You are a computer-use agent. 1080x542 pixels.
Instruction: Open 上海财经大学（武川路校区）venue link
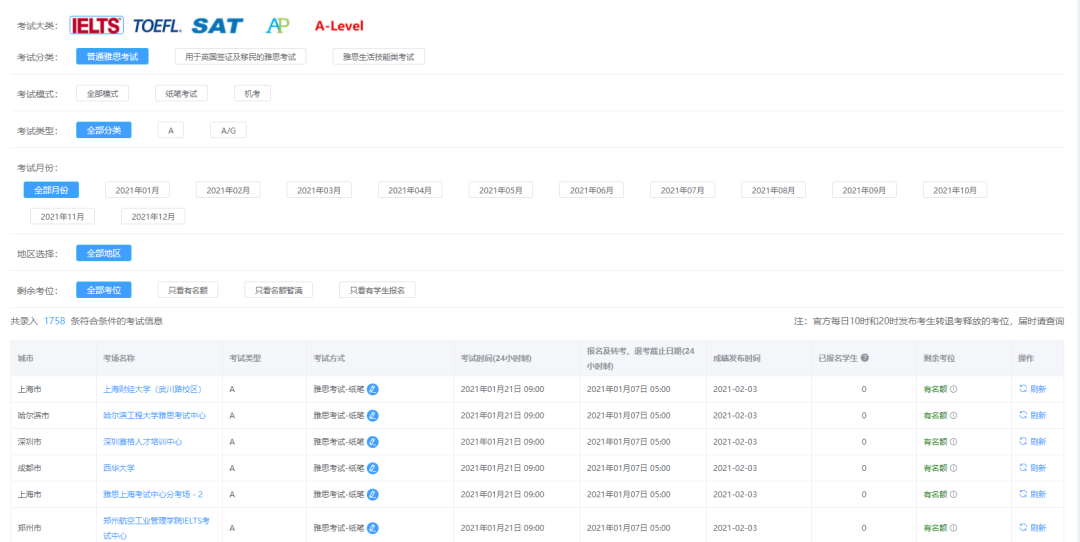coord(152,389)
